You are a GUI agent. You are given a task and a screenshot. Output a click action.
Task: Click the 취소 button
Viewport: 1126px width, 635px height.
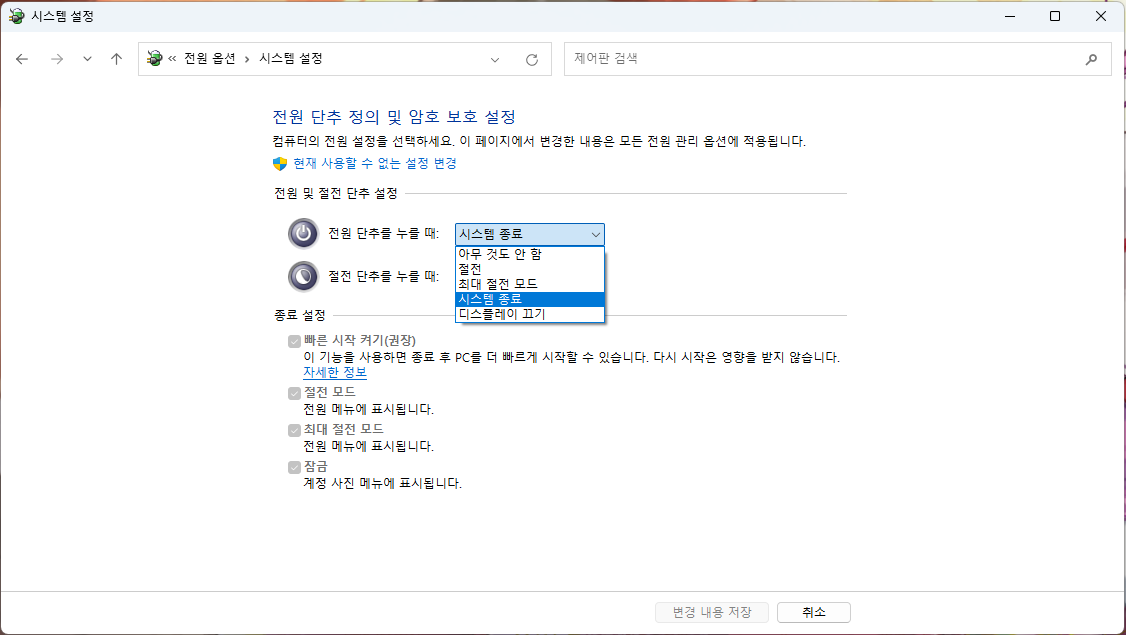click(x=813, y=612)
